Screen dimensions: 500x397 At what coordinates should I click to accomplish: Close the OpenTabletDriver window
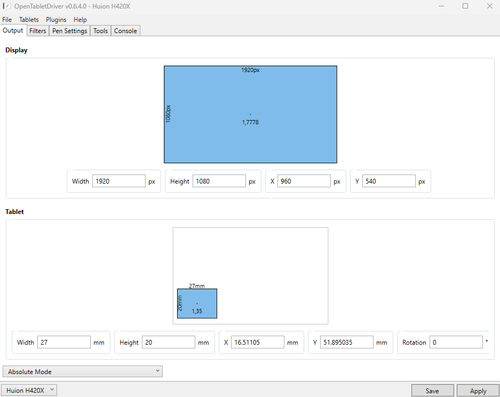point(489,6)
